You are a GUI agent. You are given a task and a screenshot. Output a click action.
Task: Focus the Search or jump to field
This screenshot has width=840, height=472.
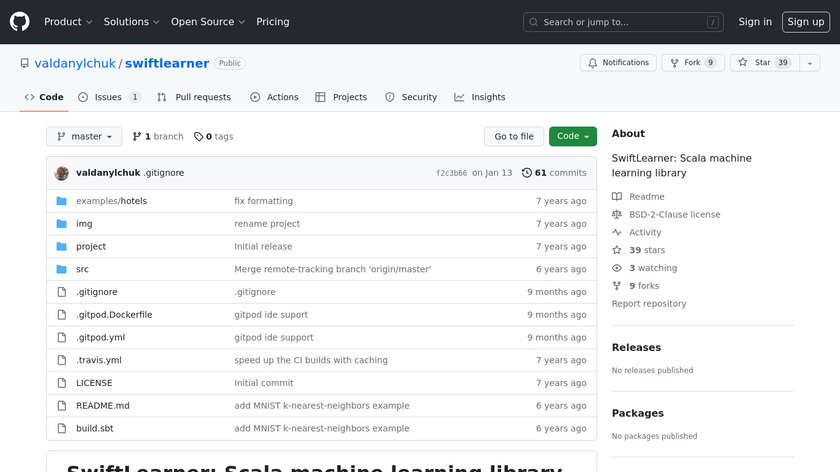[623, 22]
